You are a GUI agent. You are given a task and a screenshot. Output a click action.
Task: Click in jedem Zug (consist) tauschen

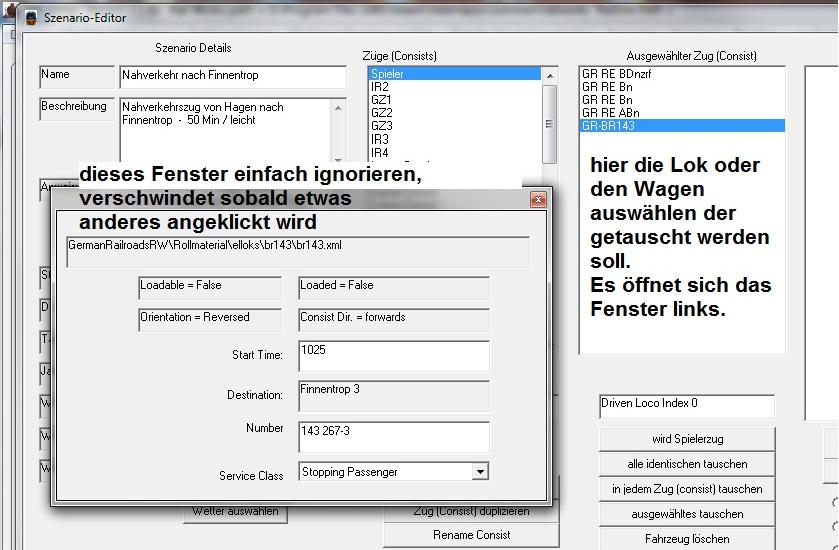click(x=687, y=489)
